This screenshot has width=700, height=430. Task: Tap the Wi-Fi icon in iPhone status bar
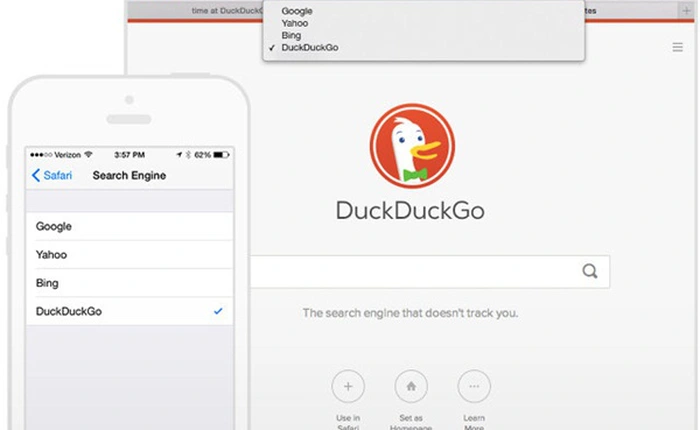coord(88,154)
